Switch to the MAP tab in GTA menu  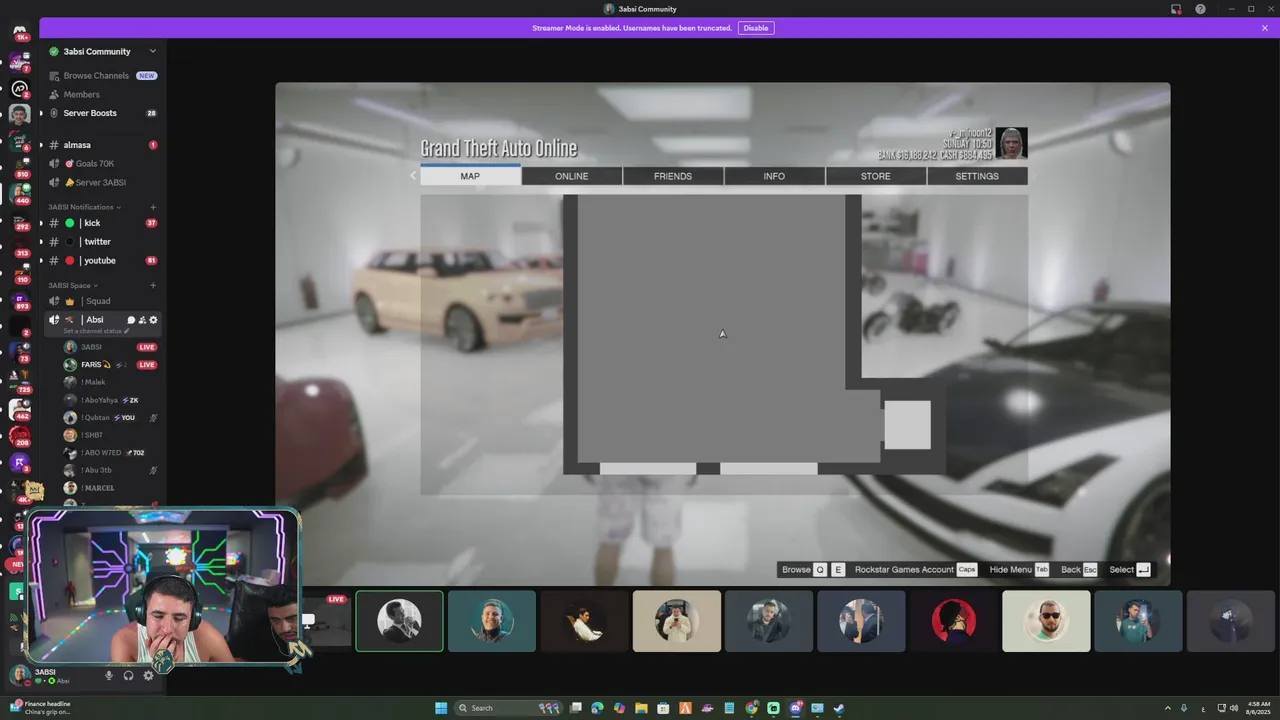tap(470, 176)
